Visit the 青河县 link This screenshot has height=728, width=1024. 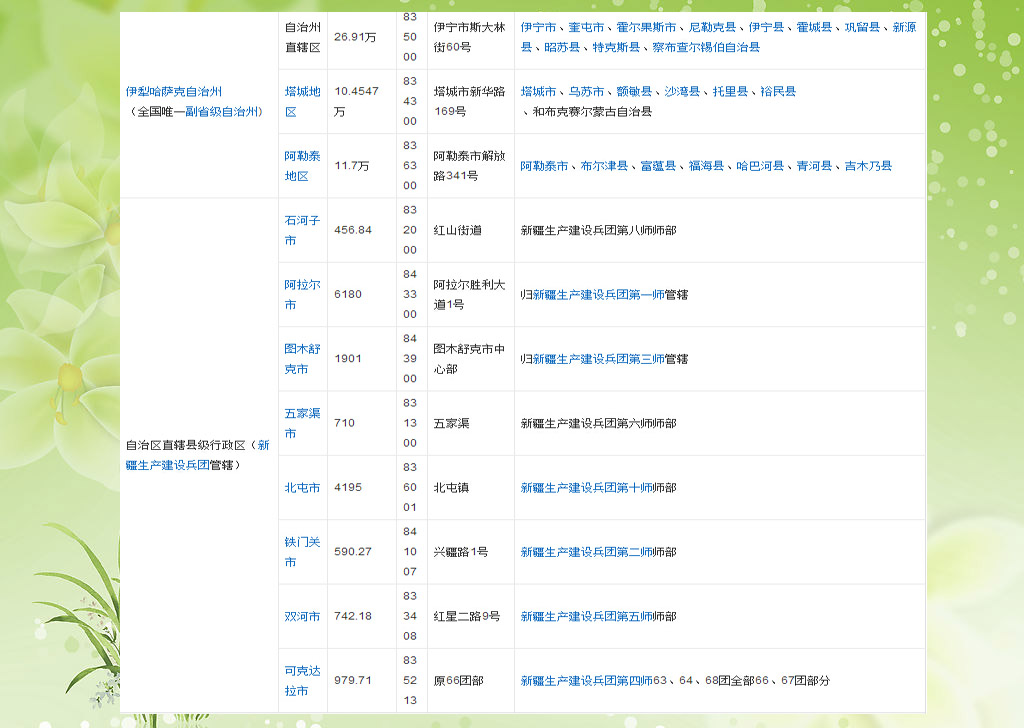tap(814, 166)
